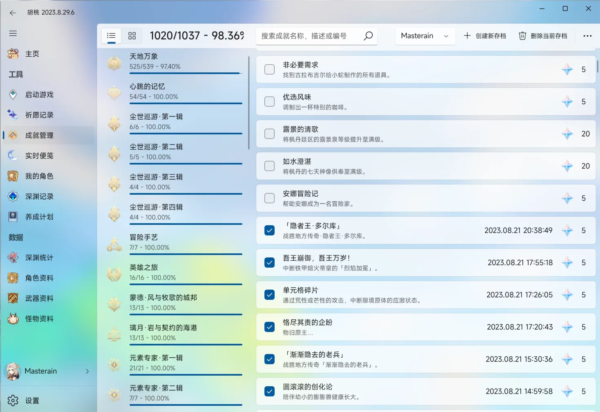Open the three-dot more options menu
This screenshot has height=412, width=600.
tap(586, 35)
